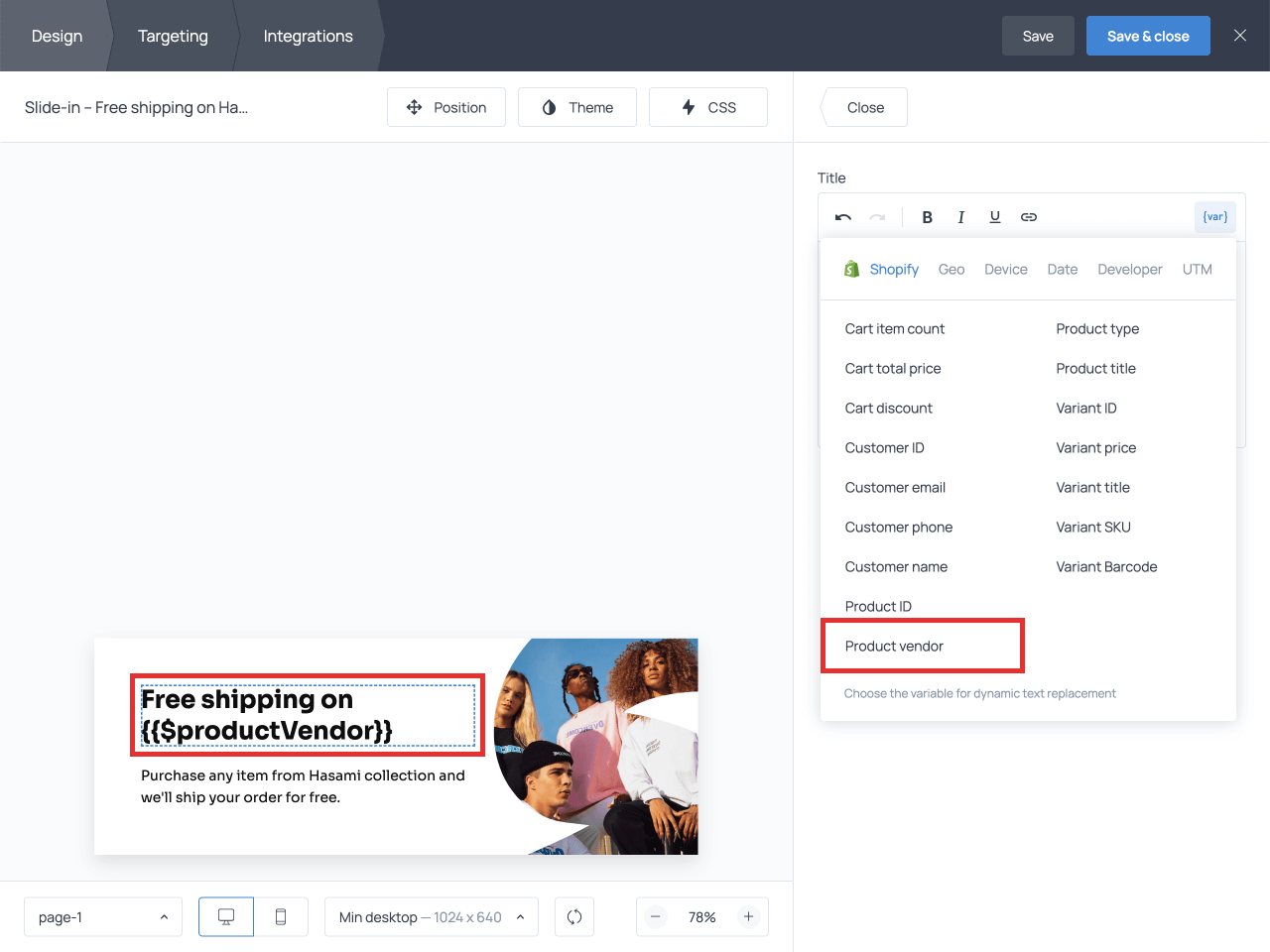The height and width of the screenshot is (952, 1270).
Task: Open the page-1 dropdown
Action: pyautogui.click(x=103, y=917)
